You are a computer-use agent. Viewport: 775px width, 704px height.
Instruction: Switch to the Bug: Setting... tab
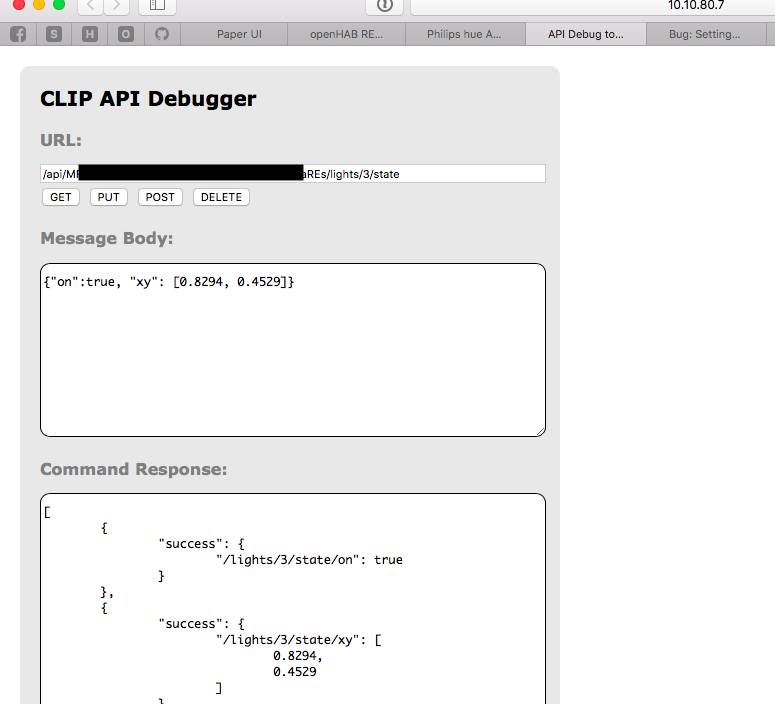click(704, 34)
